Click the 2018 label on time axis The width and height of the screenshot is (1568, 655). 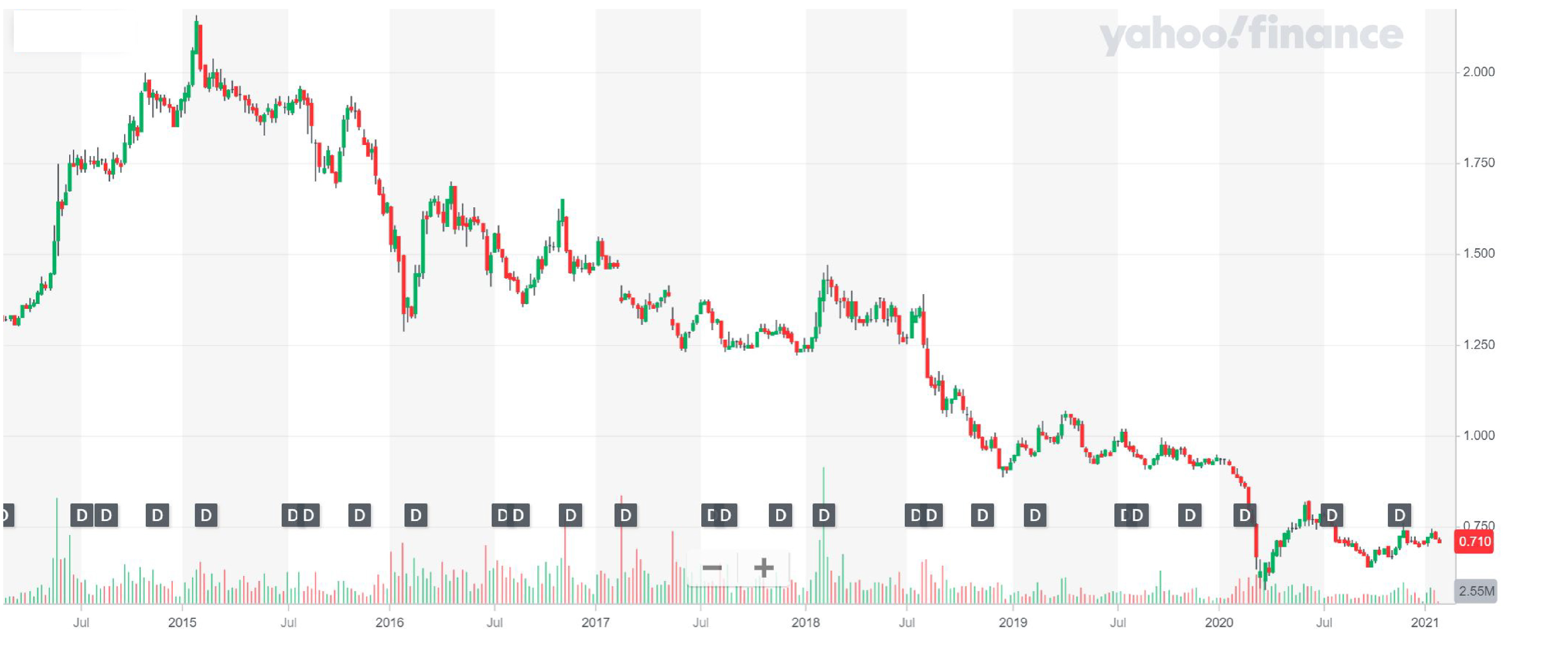point(805,623)
